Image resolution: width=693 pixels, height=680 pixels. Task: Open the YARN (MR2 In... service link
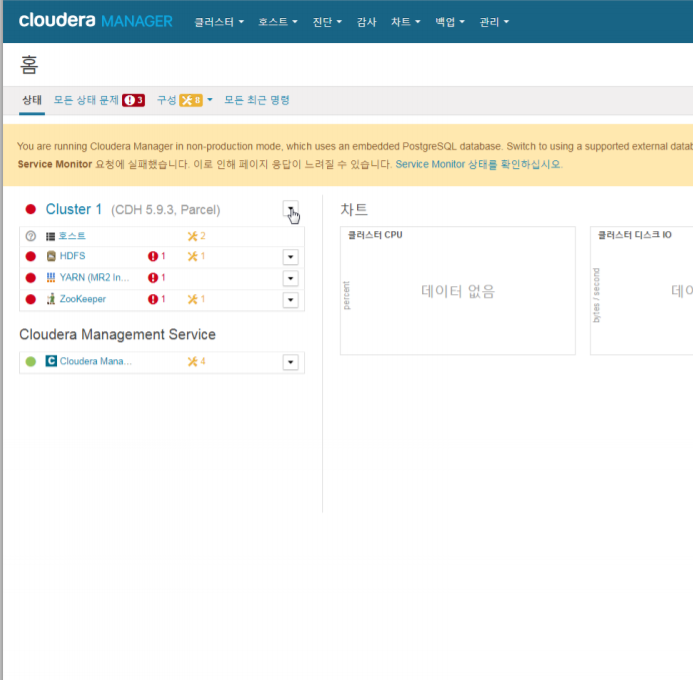click(95, 277)
